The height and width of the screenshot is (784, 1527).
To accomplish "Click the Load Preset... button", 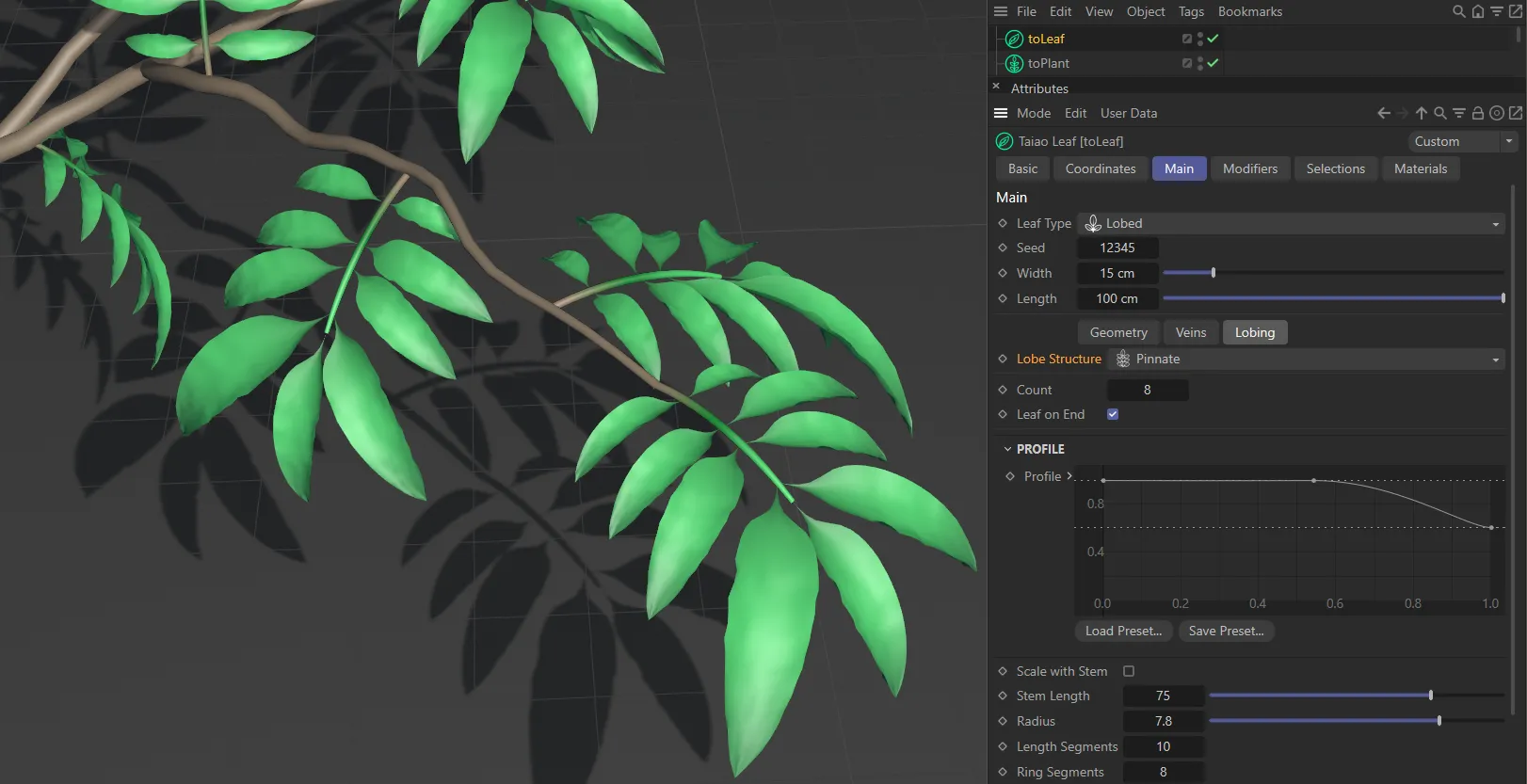I will pyautogui.click(x=1123, y=631).
